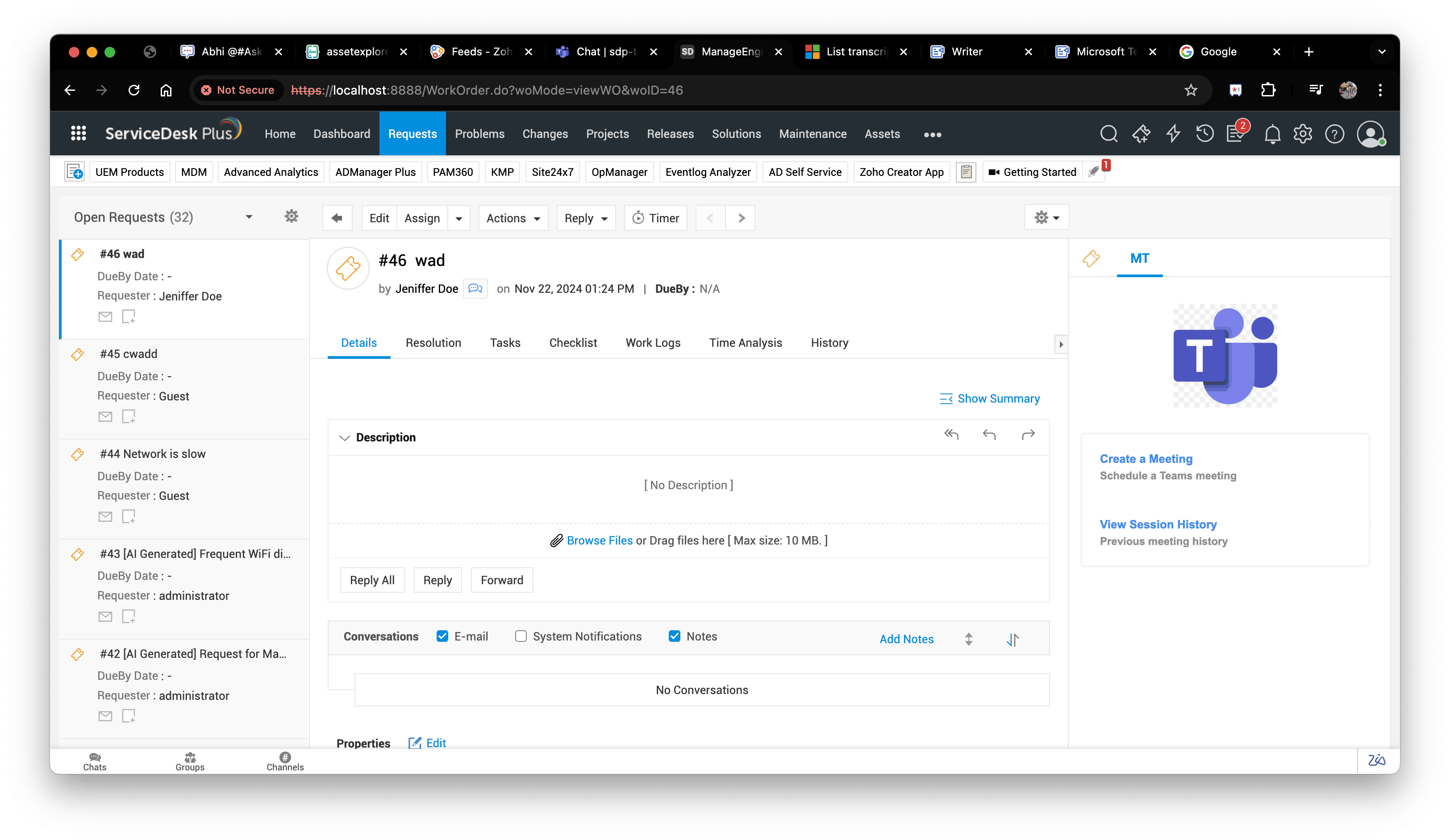Switch to the Work Logs tab
Screen dimensions: 1450x840
(x=653, y=343)
